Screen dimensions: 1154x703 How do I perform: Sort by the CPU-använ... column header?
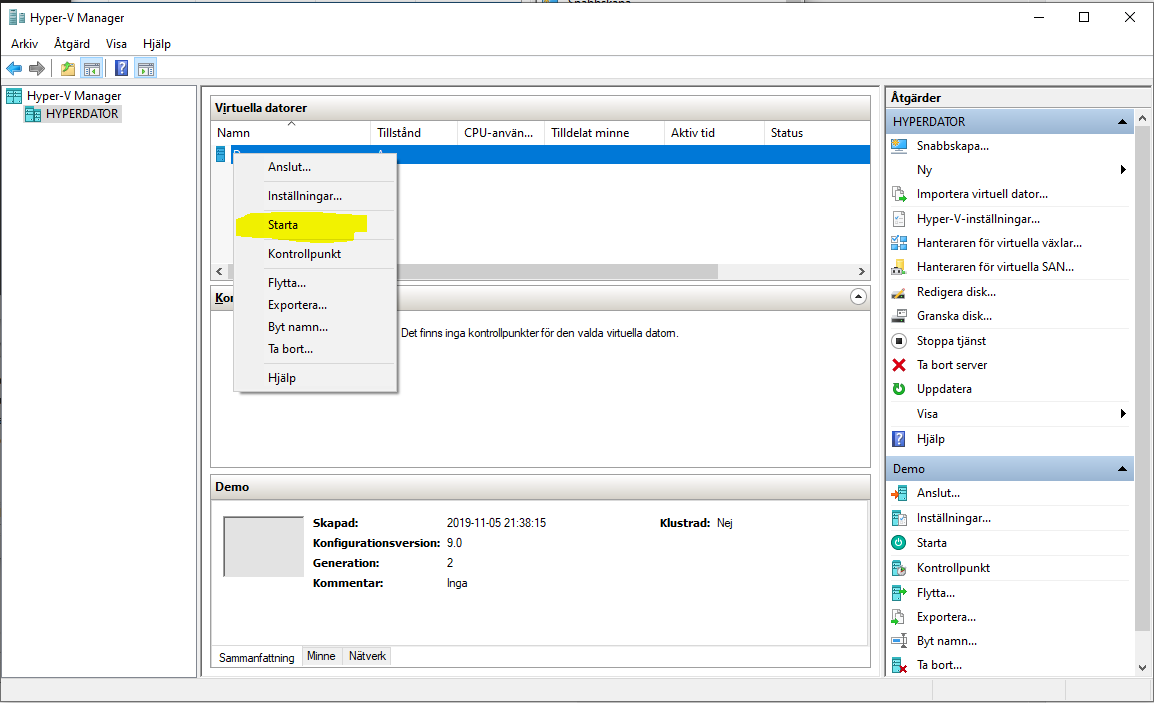tap(501, 133)
